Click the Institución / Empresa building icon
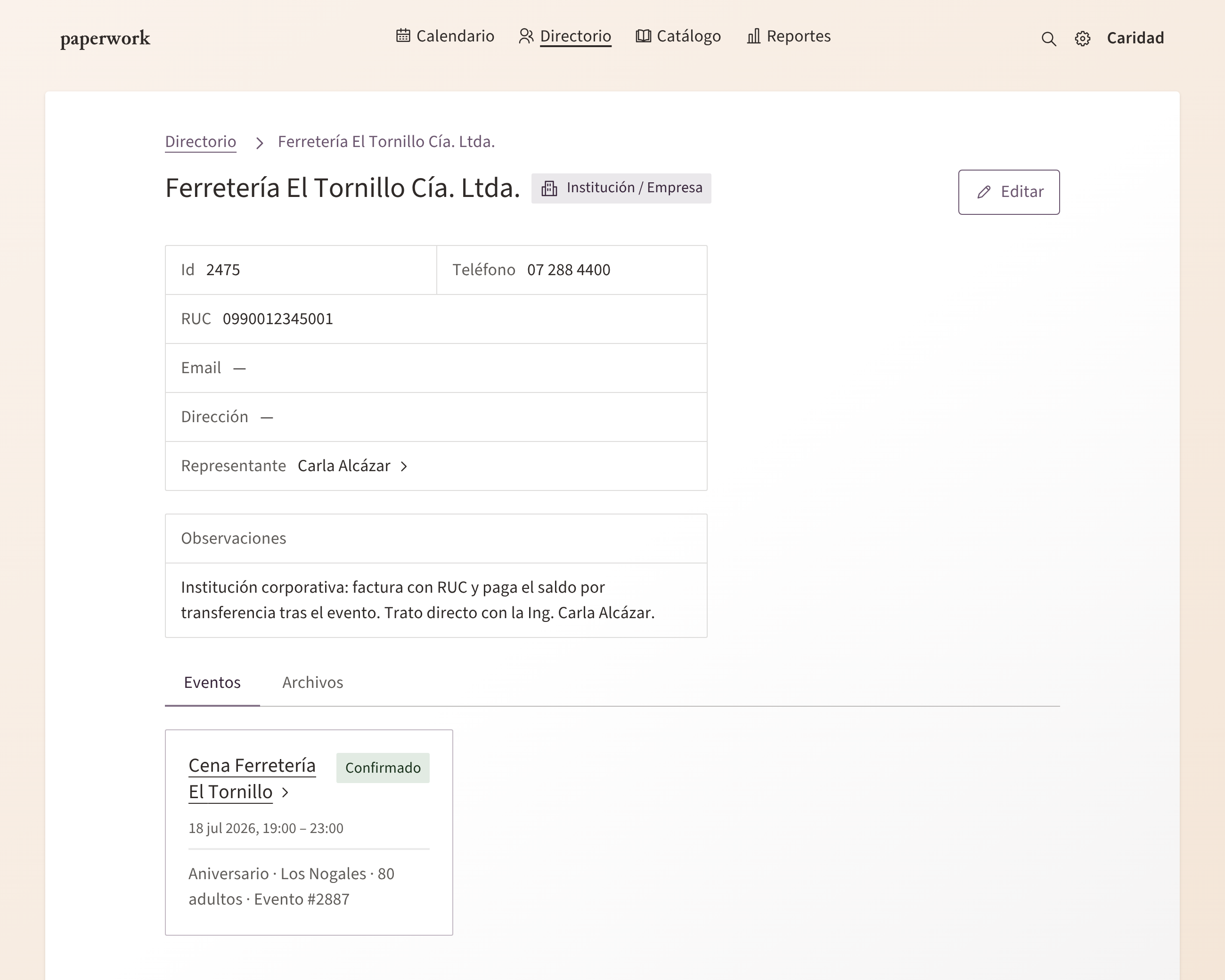Screen dimensions: 1225x980 coord(549,188)
